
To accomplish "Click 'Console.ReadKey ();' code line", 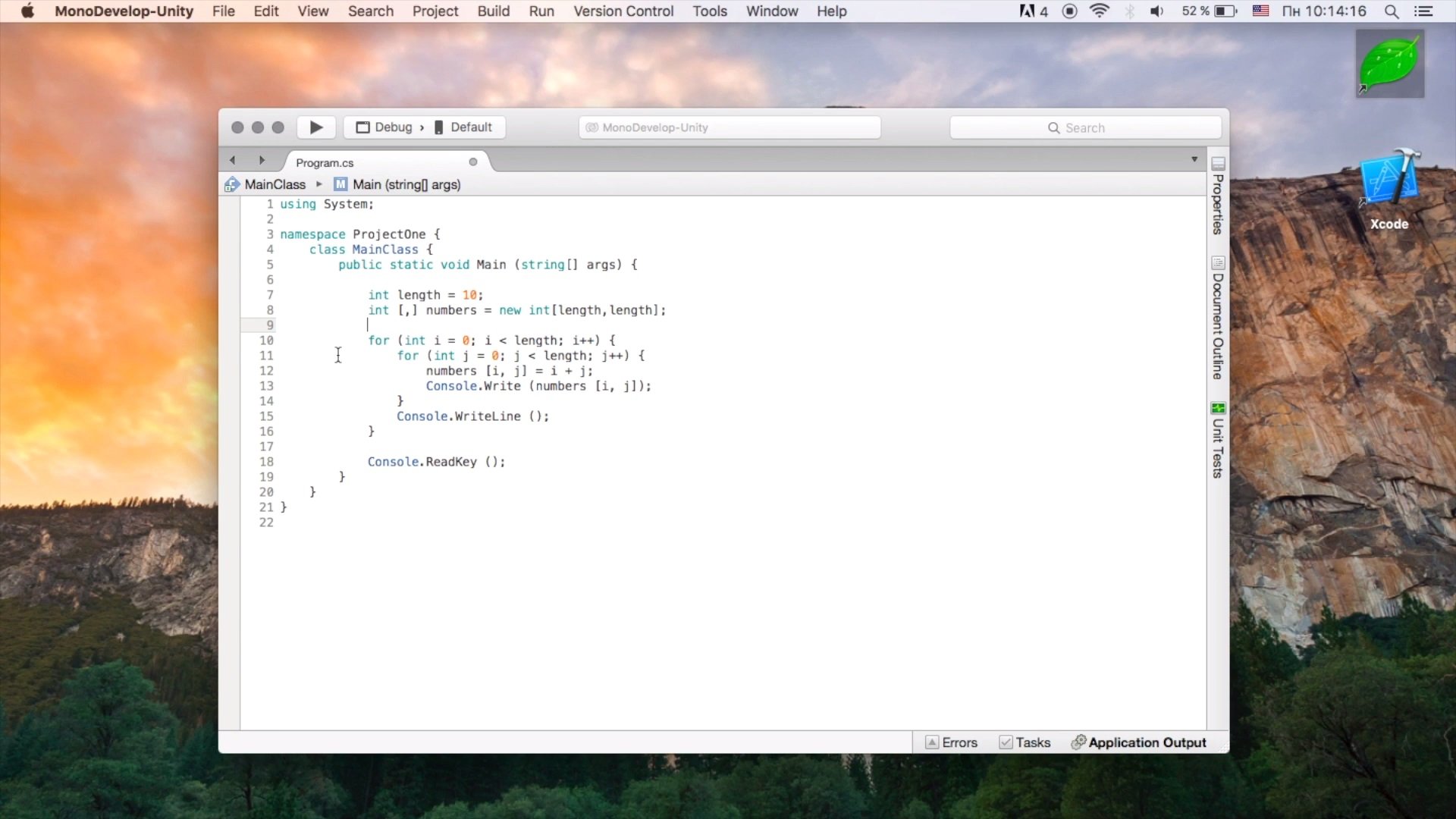I will click(436, 462).
